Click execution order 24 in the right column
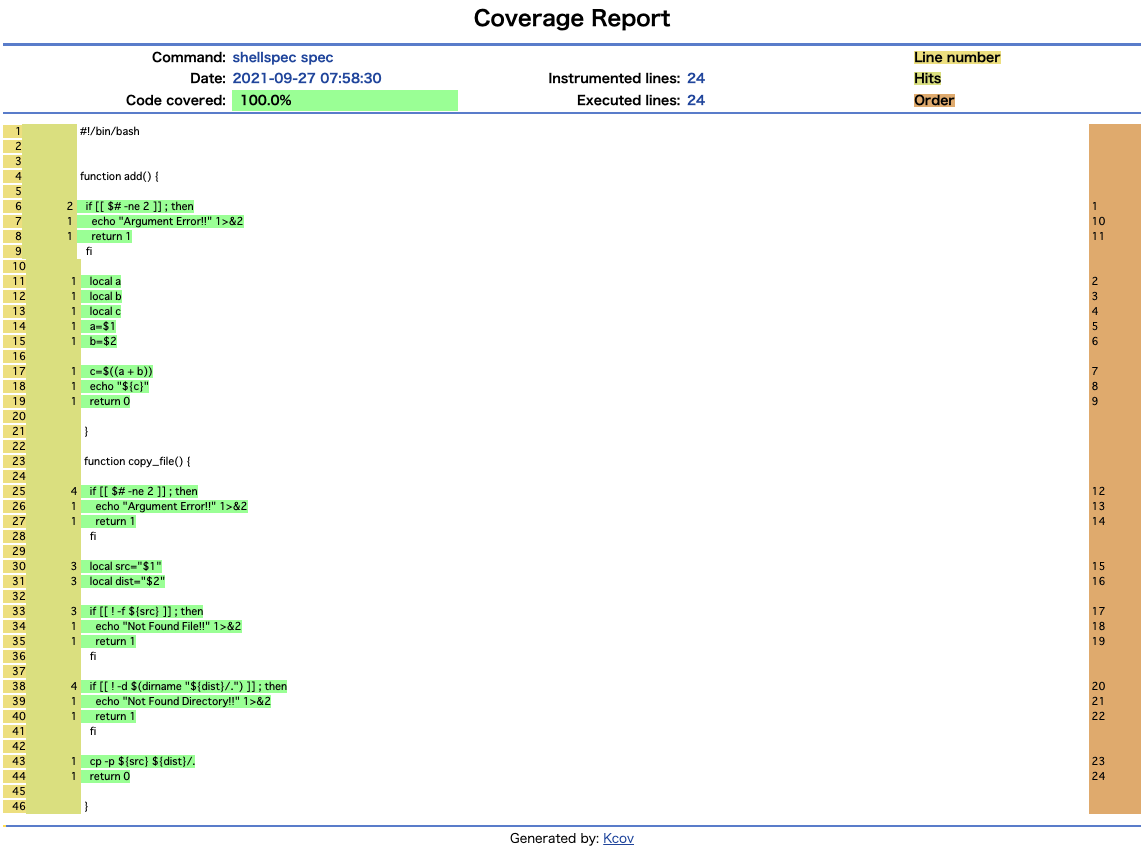The image size is (1145, 862). tap(1098, 776)
